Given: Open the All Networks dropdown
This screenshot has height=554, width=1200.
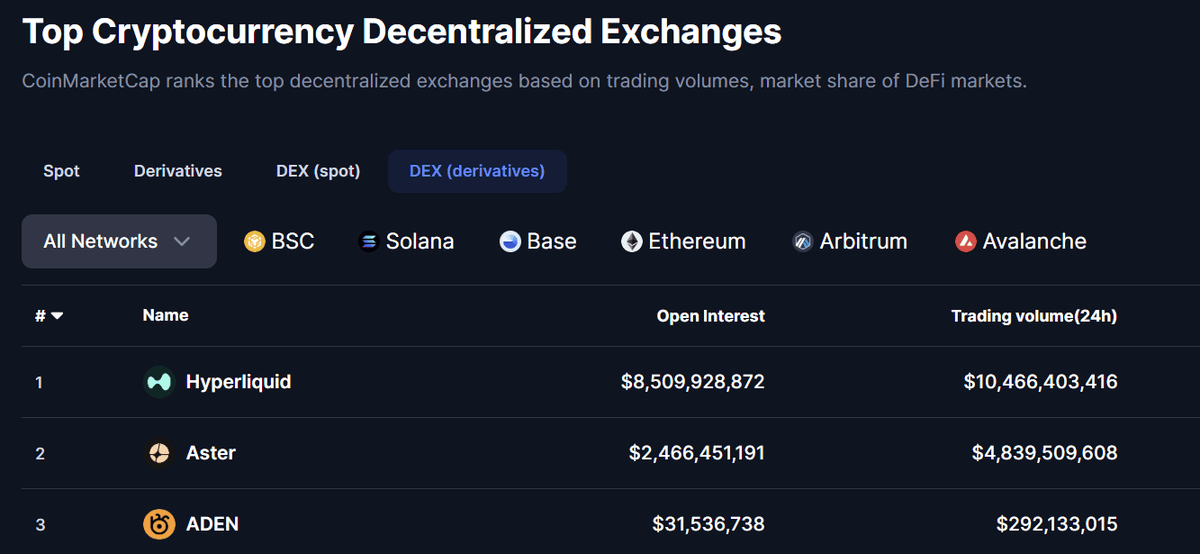Looking at the screenshot, I should pyautogui.click(x=119, y=241).
